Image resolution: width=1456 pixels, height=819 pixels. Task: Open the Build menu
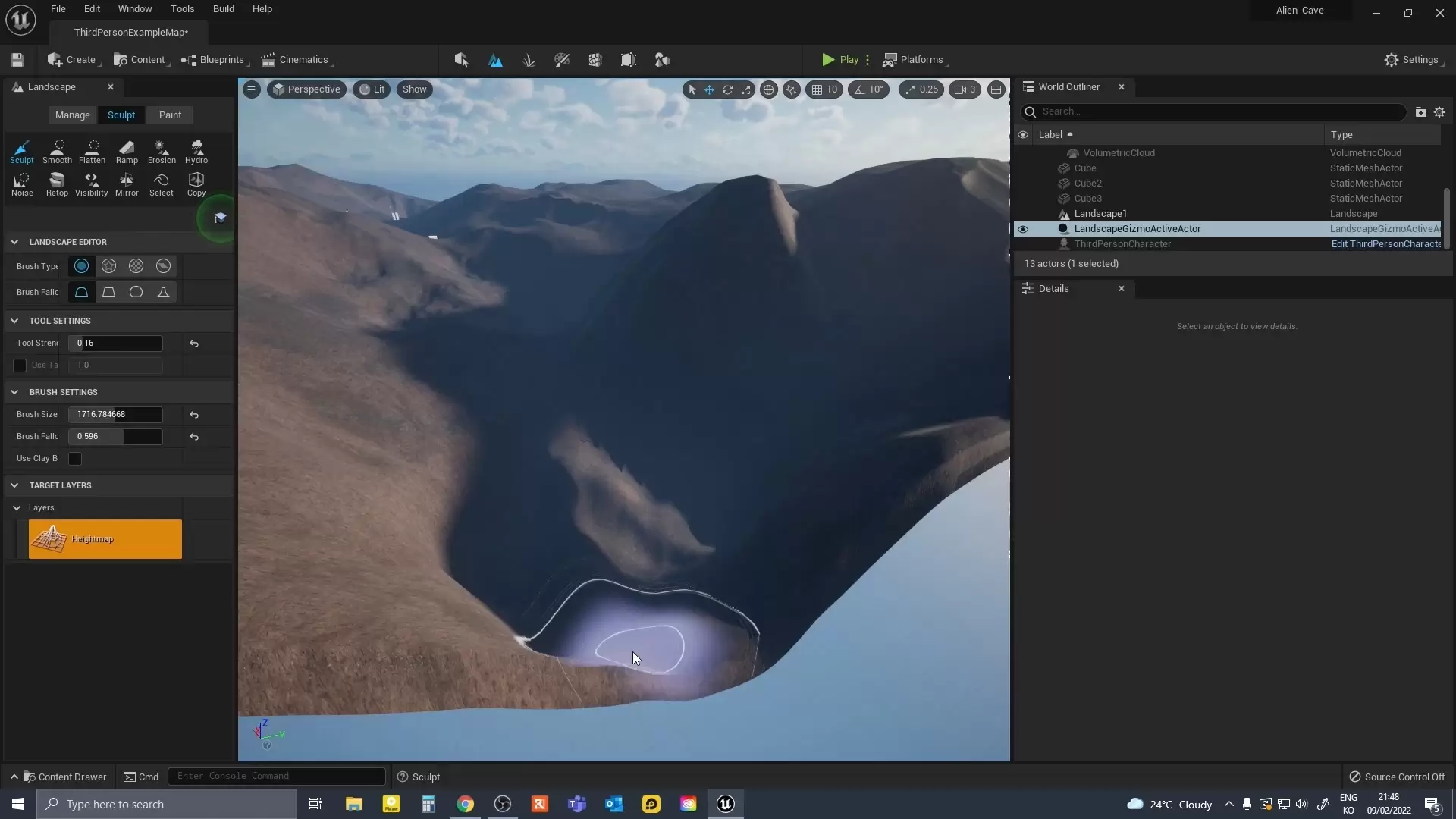(x=223, y=9)
